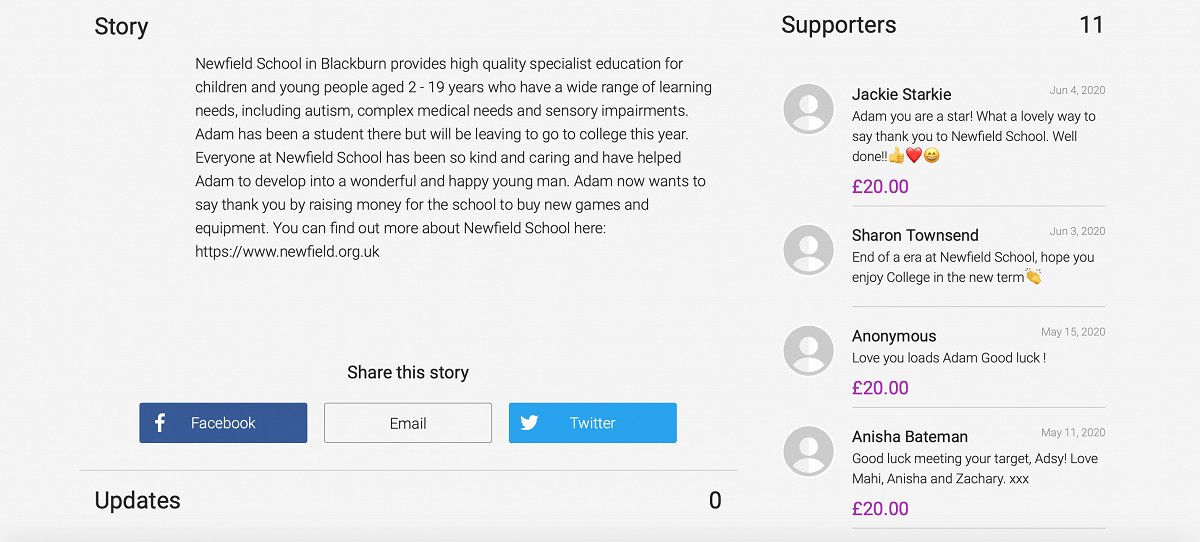Select the Jackie Starkie supporter name
The image size is (1200, 542).
coord(901,94)
